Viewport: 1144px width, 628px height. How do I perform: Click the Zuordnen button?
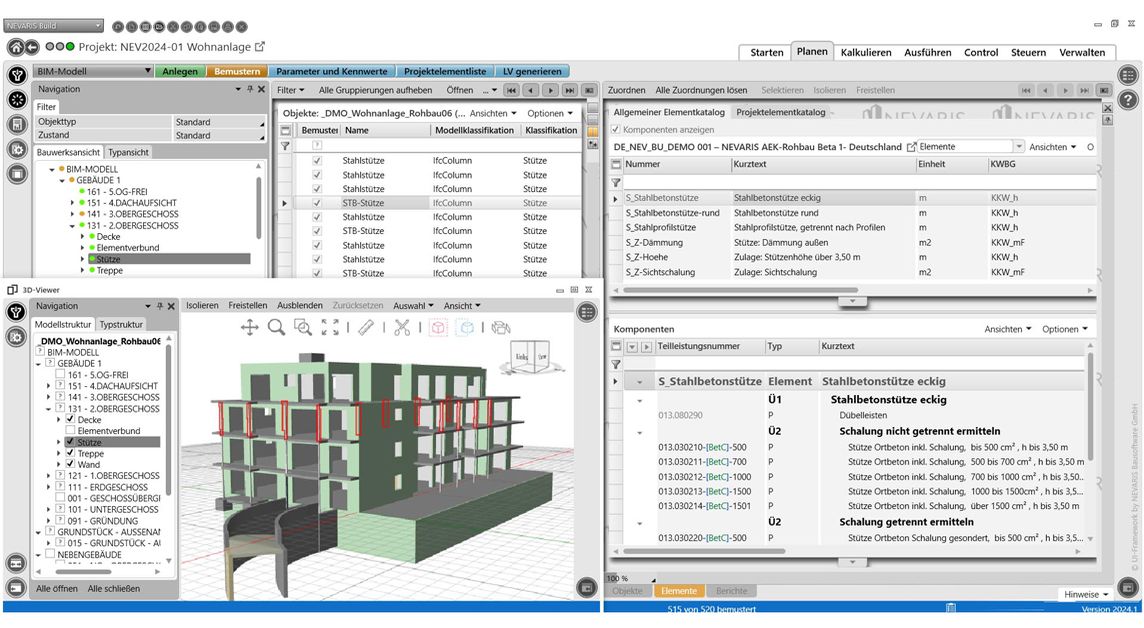tap(626, 90)
